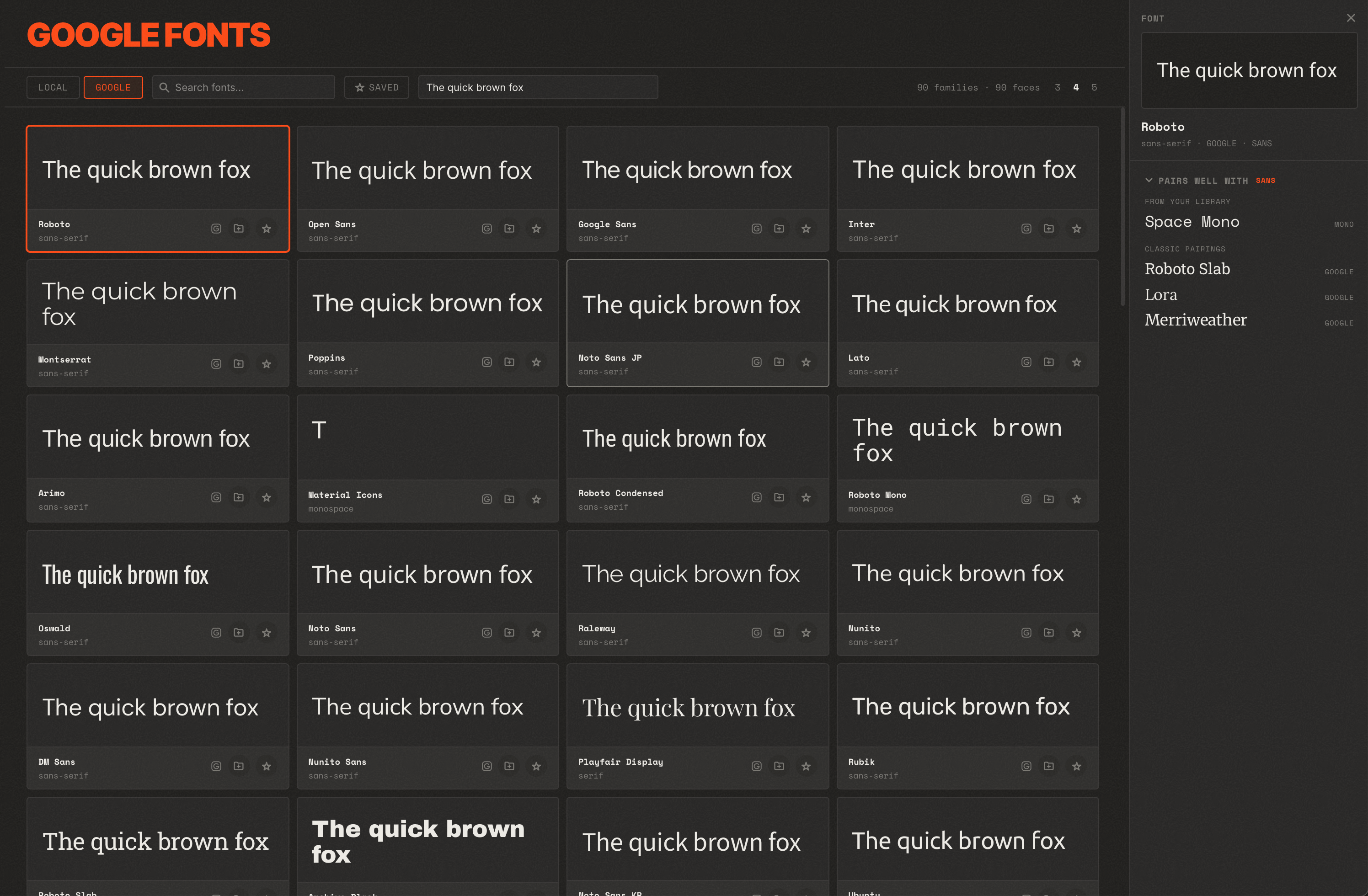Close the Font detail panel

(1351, 18)
